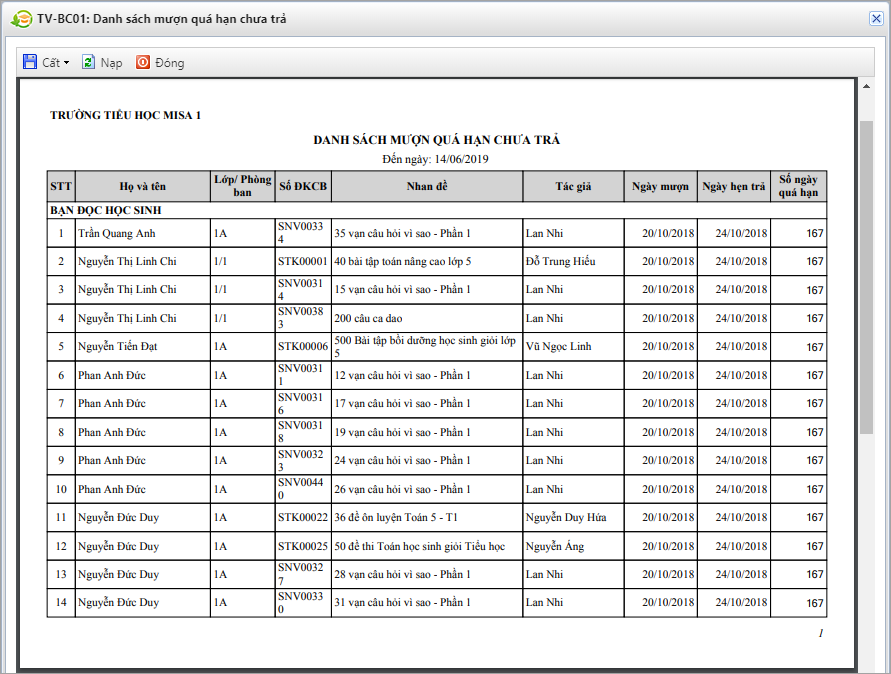Image resolution: width=891 pixels, height=674 pixels.
Task: Click title 15 vạn câu hỏi vì sao
Action: 402,289
